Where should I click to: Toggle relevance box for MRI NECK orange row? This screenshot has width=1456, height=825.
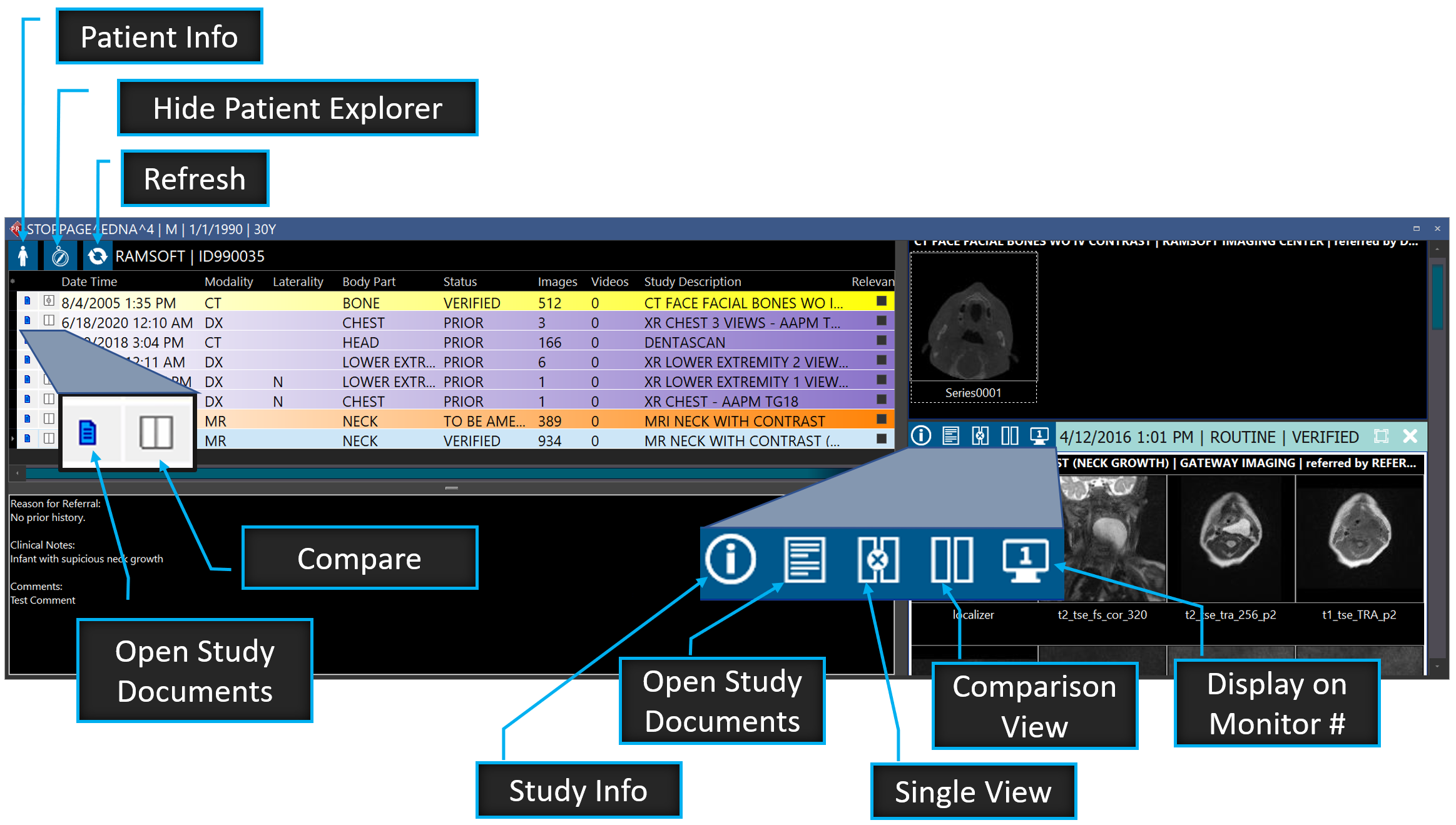[x=882, y=420]
